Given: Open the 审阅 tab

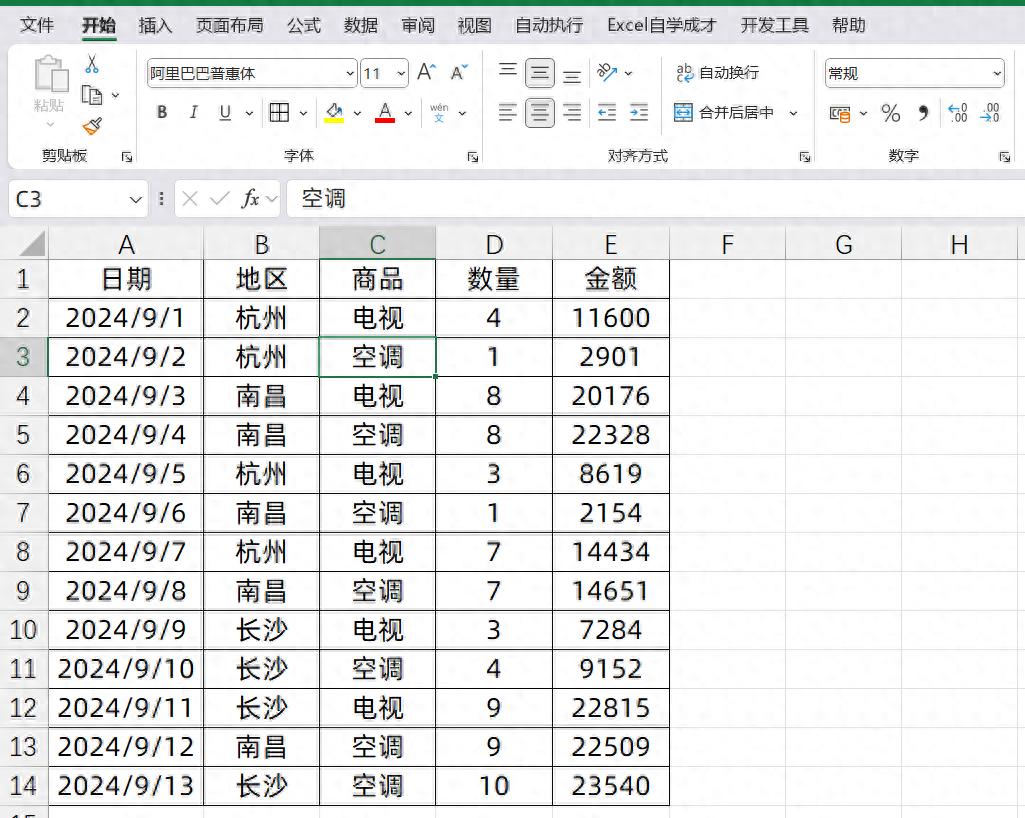Looking at the screenshot, I should (x=418, y=26).
